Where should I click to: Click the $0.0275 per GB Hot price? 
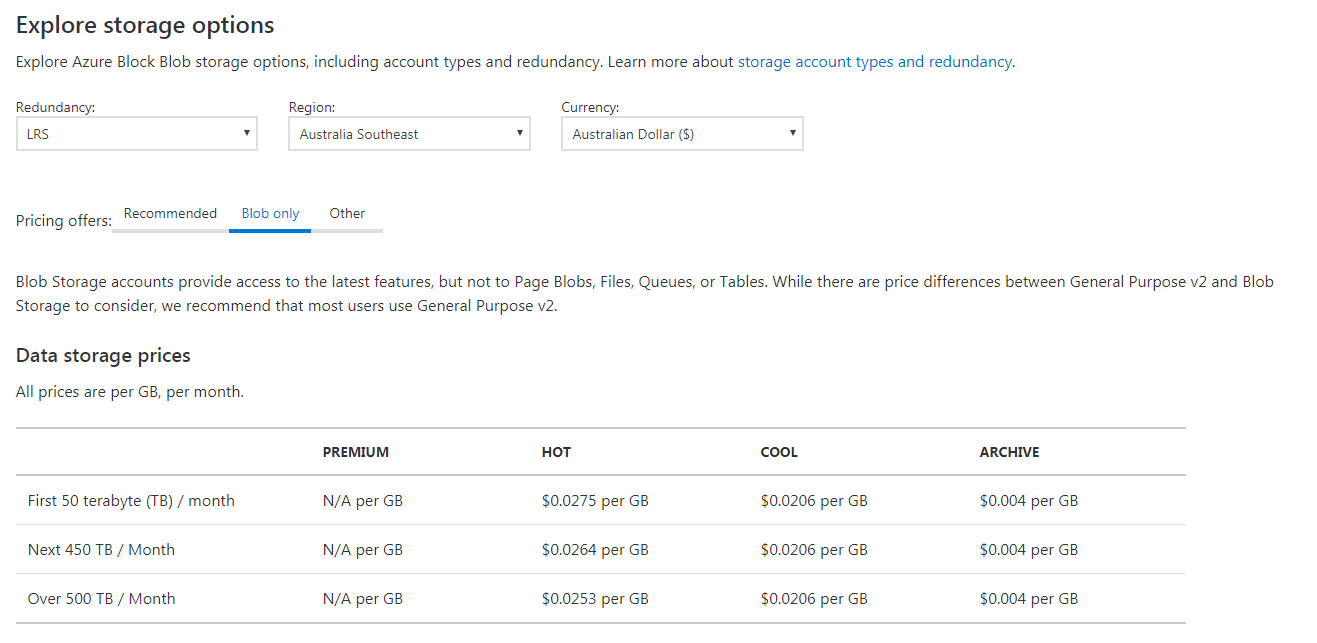tap(595, 501)
